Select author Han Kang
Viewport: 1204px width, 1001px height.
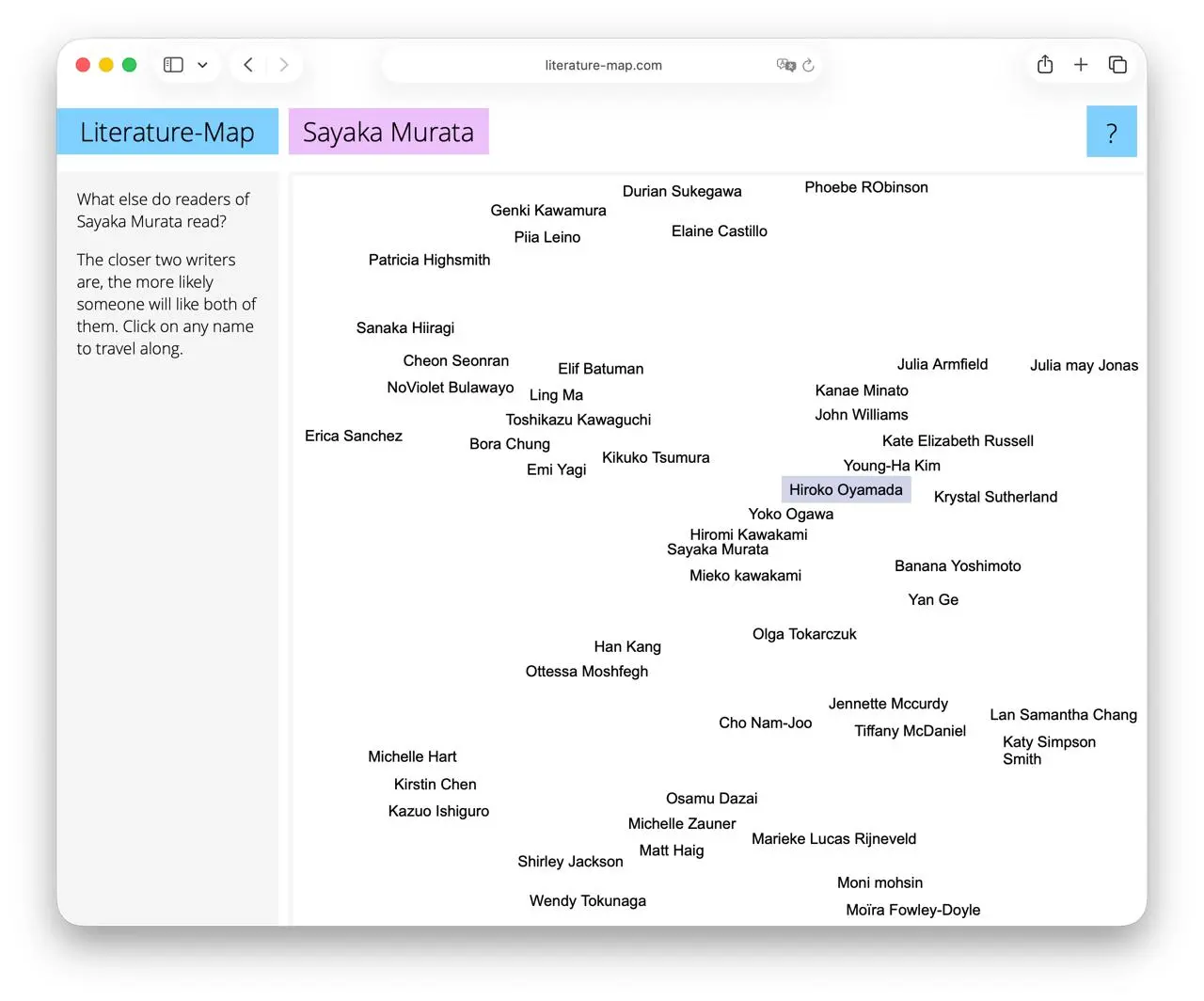[627, 646]
